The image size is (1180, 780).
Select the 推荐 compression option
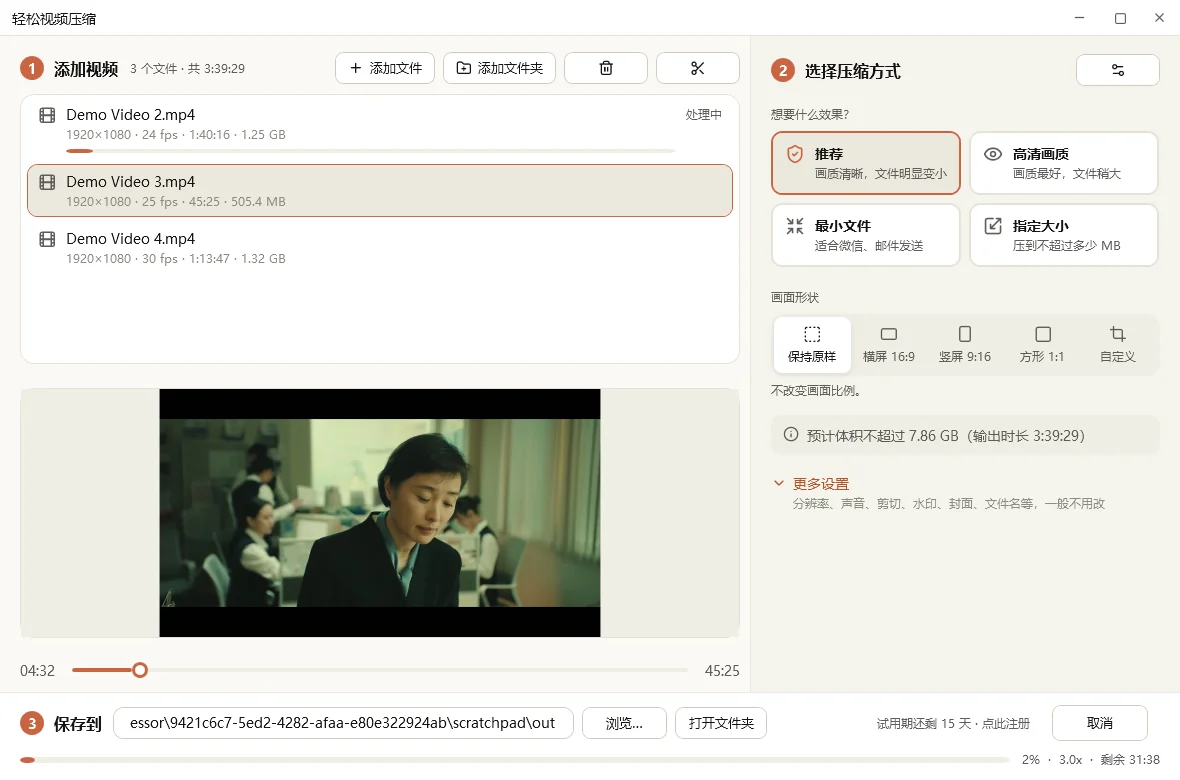(865, 163)
